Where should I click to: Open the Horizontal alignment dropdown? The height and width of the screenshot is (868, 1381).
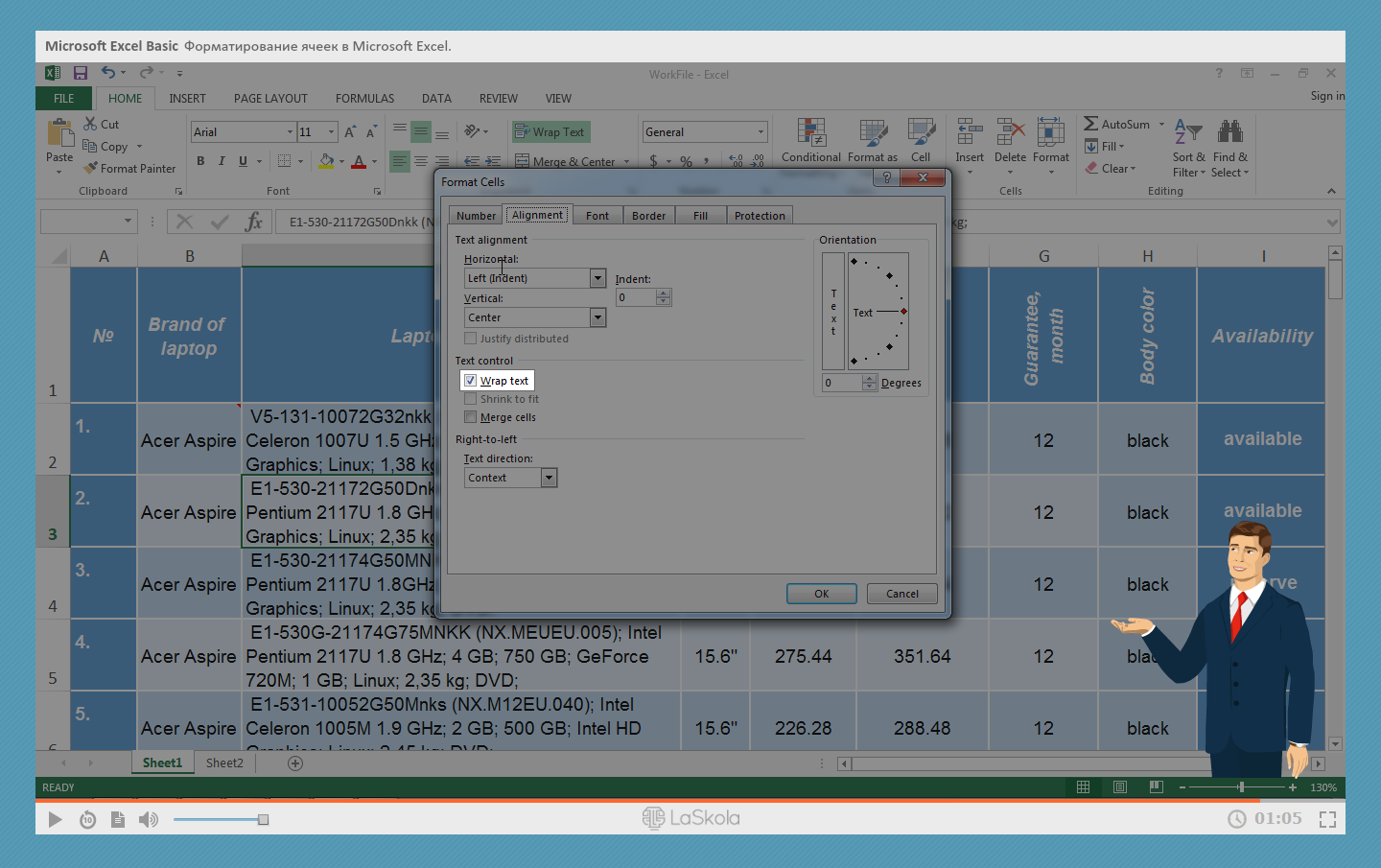tap(597, 278)
